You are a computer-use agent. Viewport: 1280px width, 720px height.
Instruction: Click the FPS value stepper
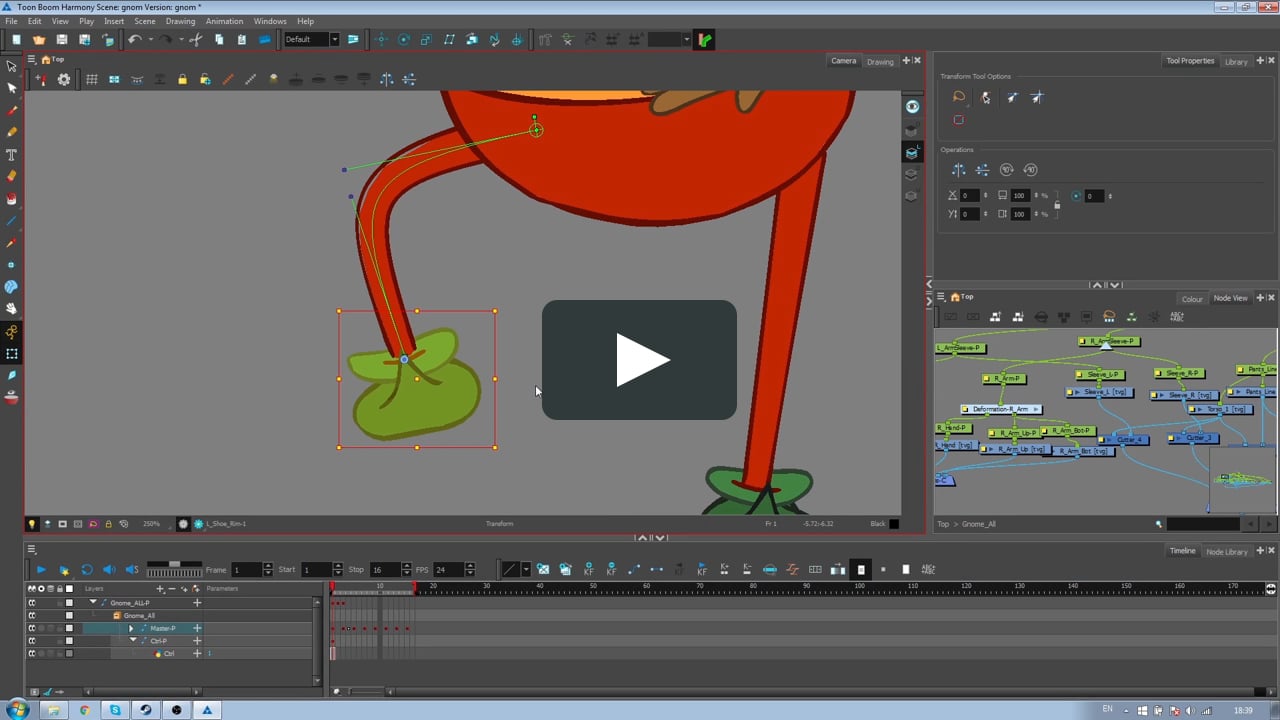pyautogui.click(x=469, y=570)
